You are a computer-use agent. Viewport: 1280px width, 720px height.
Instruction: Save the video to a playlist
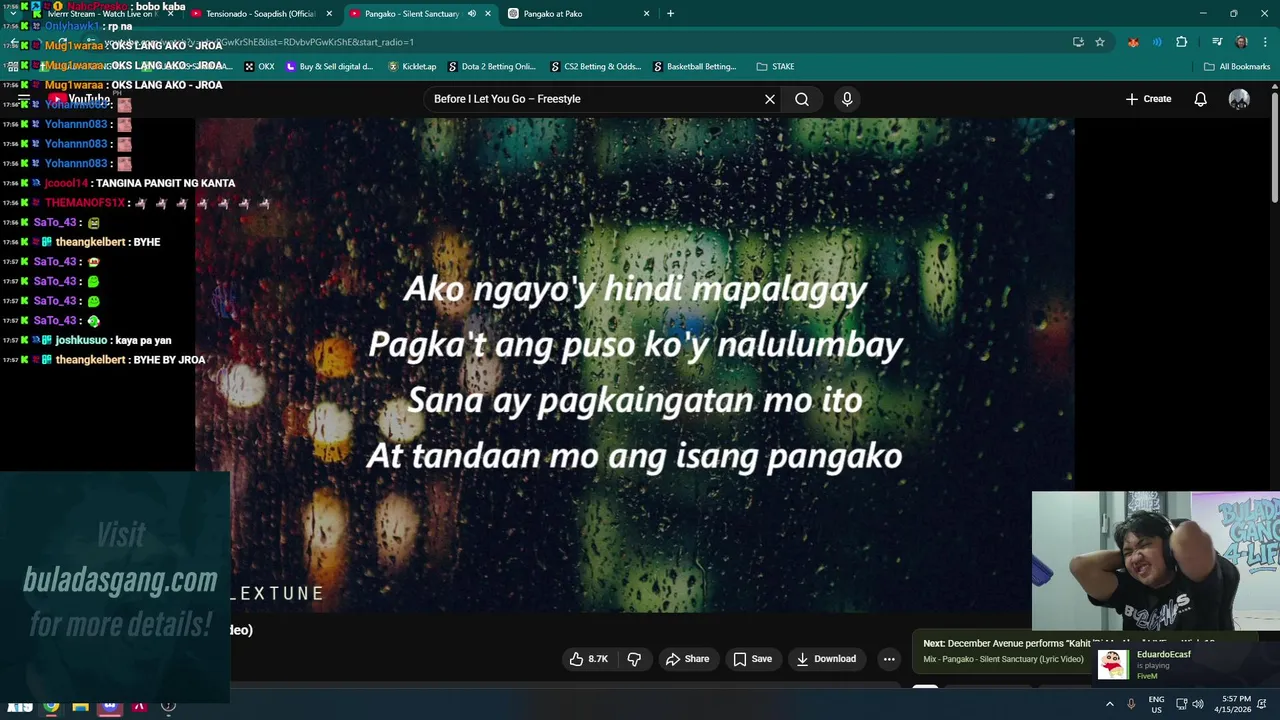pos(752,659)
